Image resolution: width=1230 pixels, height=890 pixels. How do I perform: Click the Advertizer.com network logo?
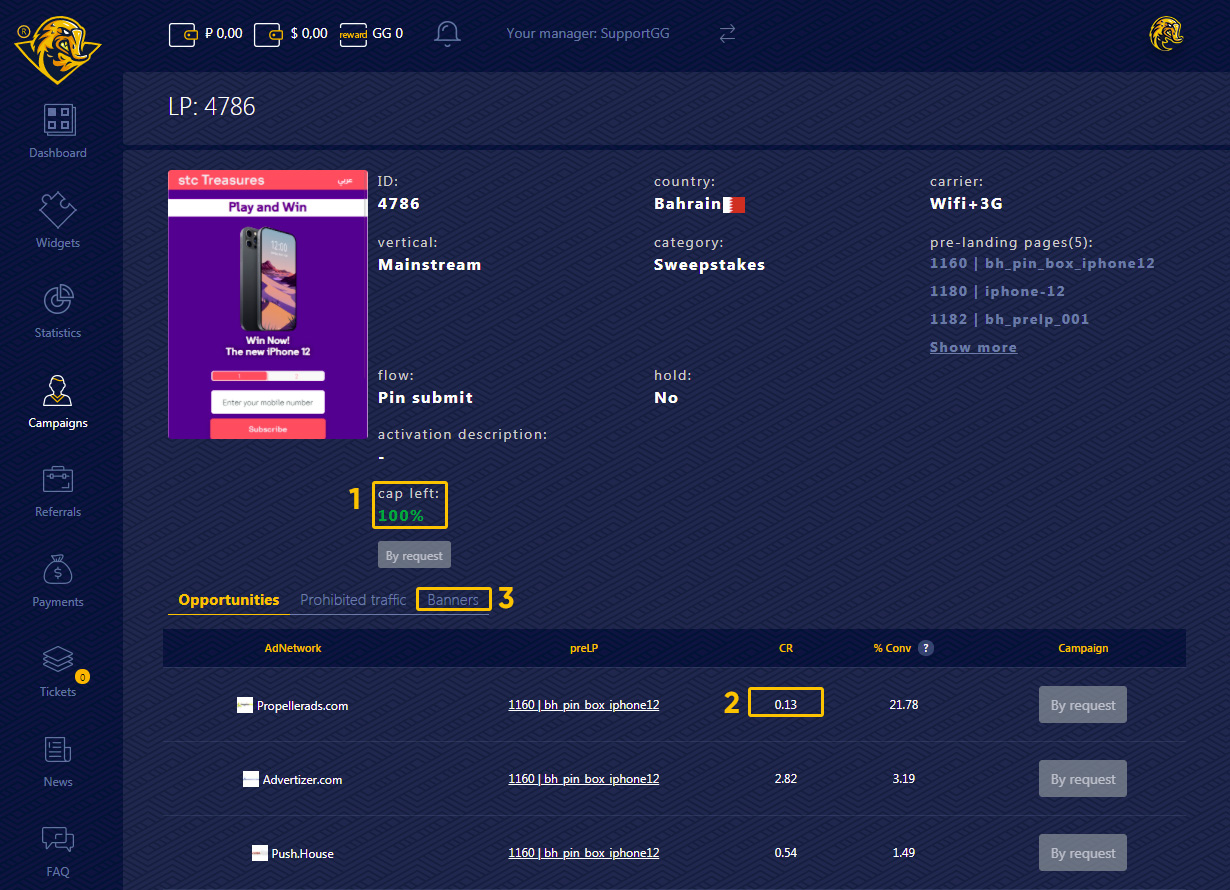pyautogui.click(x=251, y=779)
